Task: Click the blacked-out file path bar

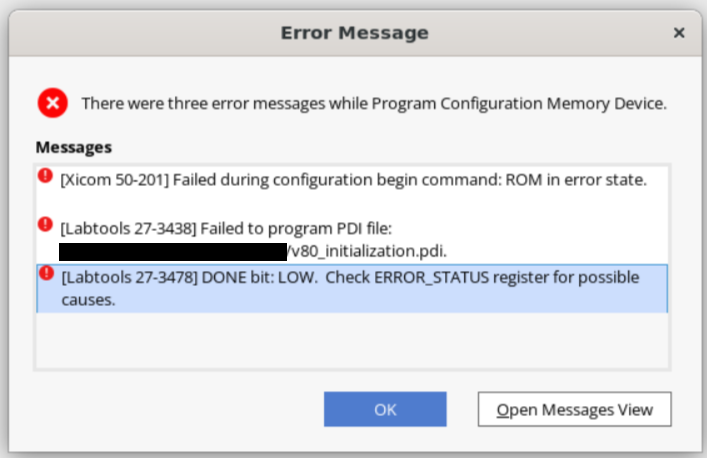Action: [x=172, y=249]
